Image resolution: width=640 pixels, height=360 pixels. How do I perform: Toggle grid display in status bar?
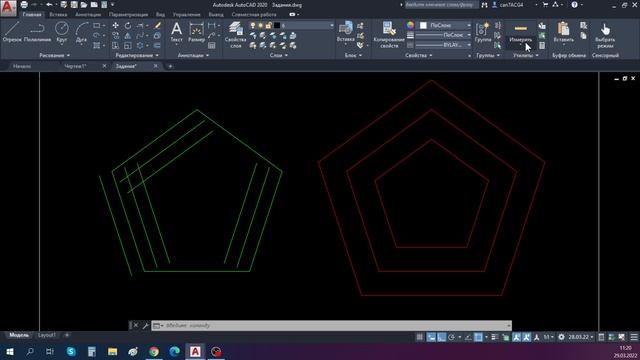coord(419,337)
